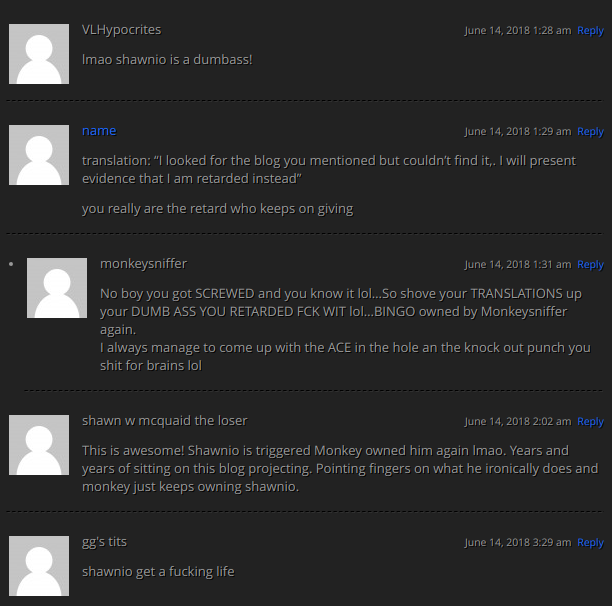Click monkeysniffer's avatar placeholder
612x606 pixels.
(x=57, y=288)
